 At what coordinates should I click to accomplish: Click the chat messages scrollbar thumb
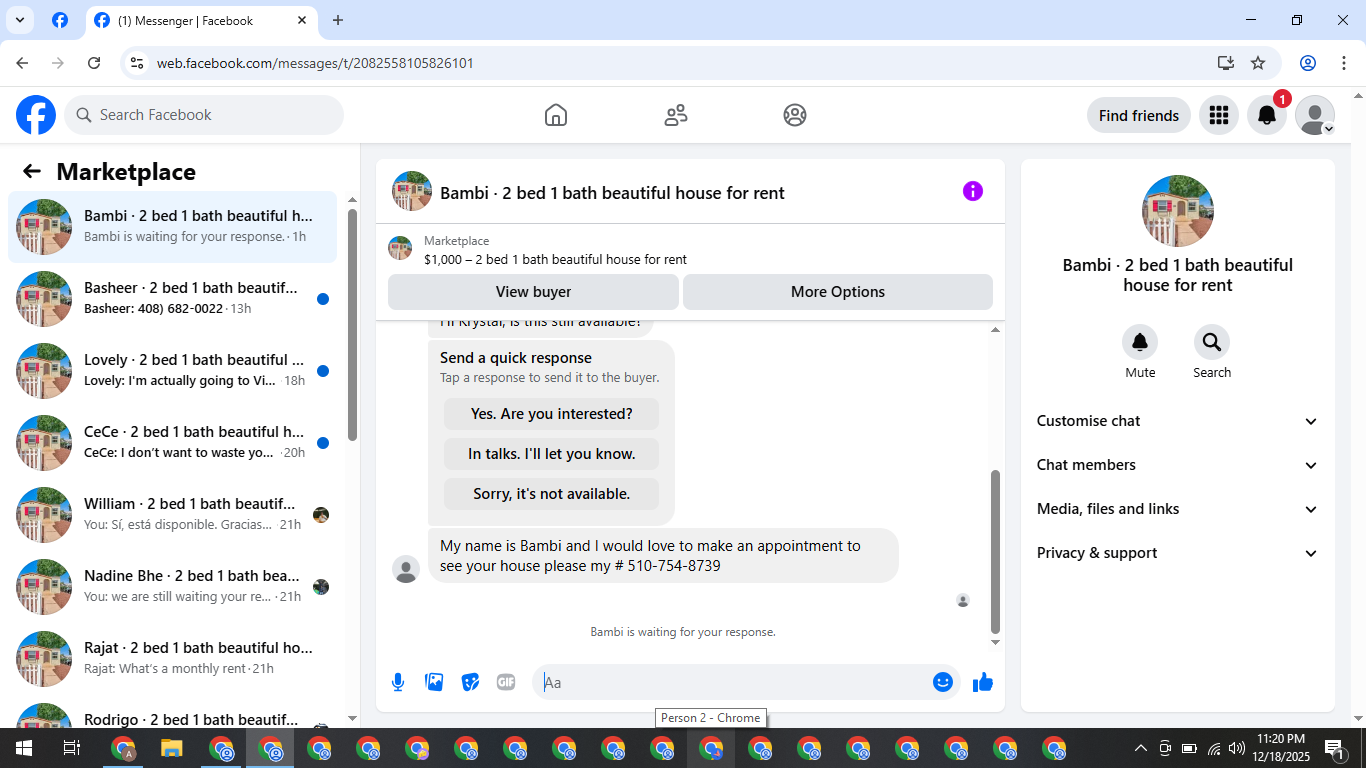[995, 552]
